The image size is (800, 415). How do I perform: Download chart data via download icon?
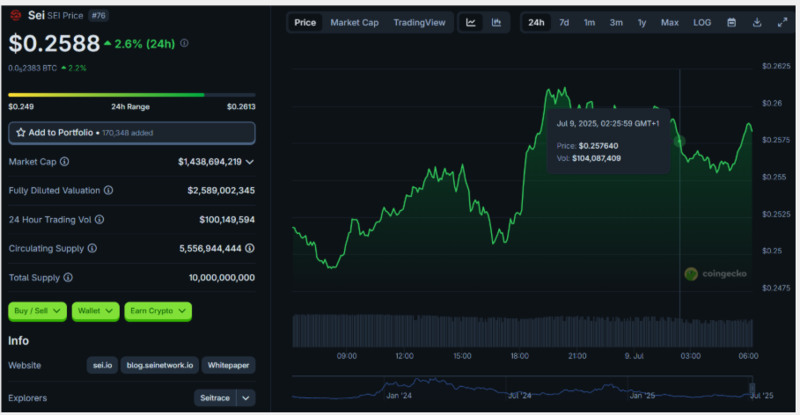757,22
